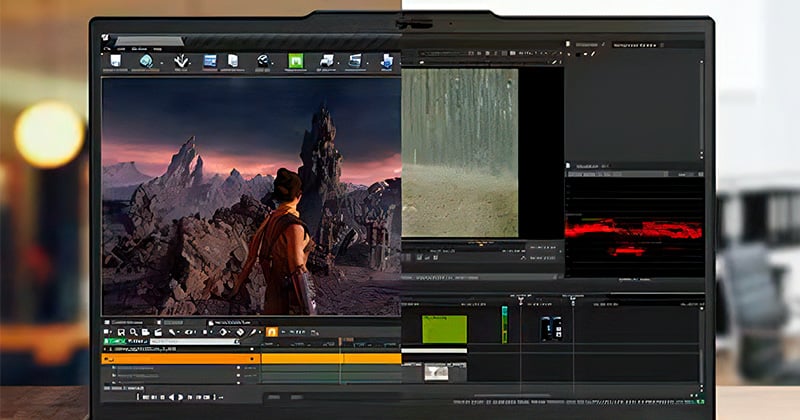This screenshot has width=800, height=420.
Task: Select the green clip in the video timeline
Action: pos(444,330)
